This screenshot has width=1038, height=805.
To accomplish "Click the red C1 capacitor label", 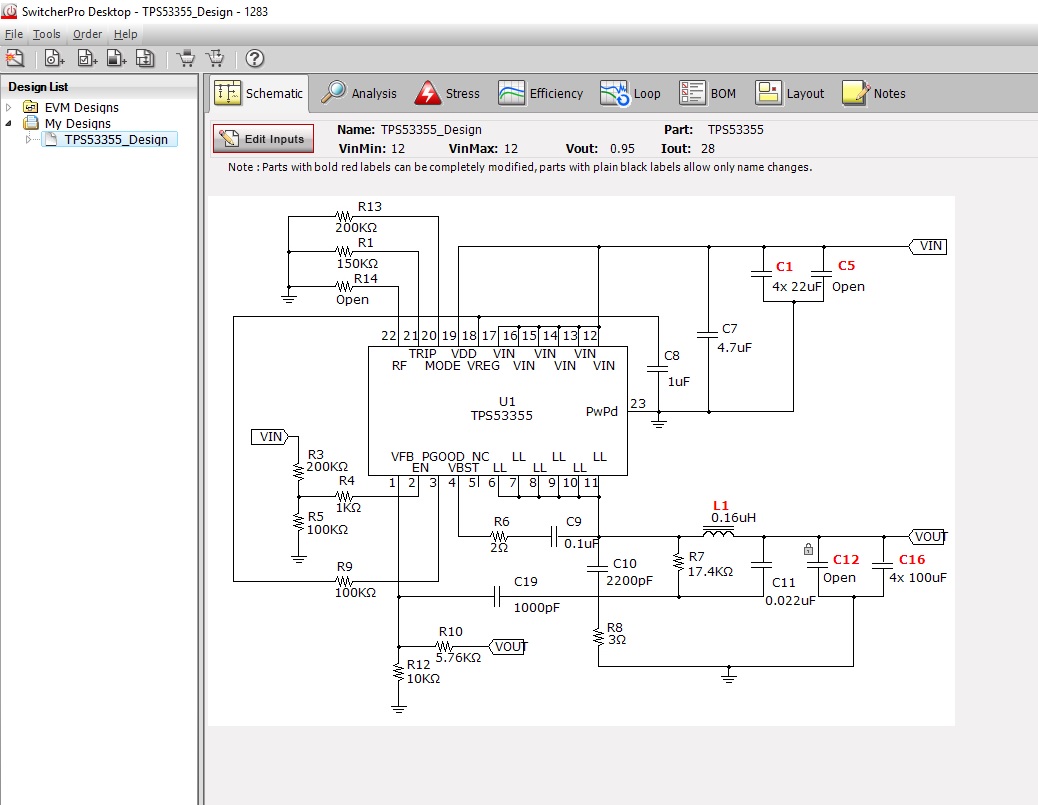I will click(784, 267).
